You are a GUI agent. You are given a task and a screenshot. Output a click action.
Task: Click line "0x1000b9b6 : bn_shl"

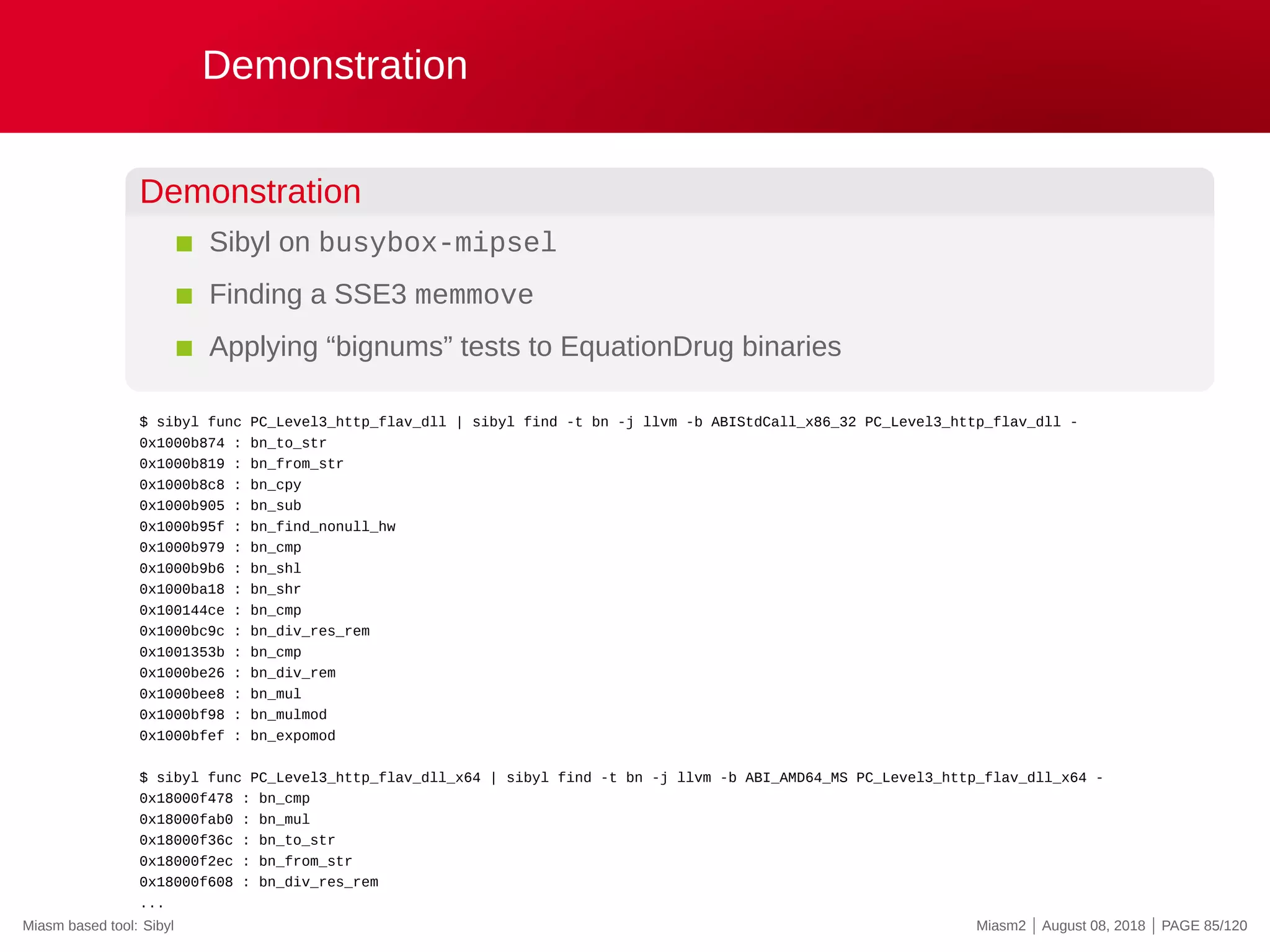220,568
